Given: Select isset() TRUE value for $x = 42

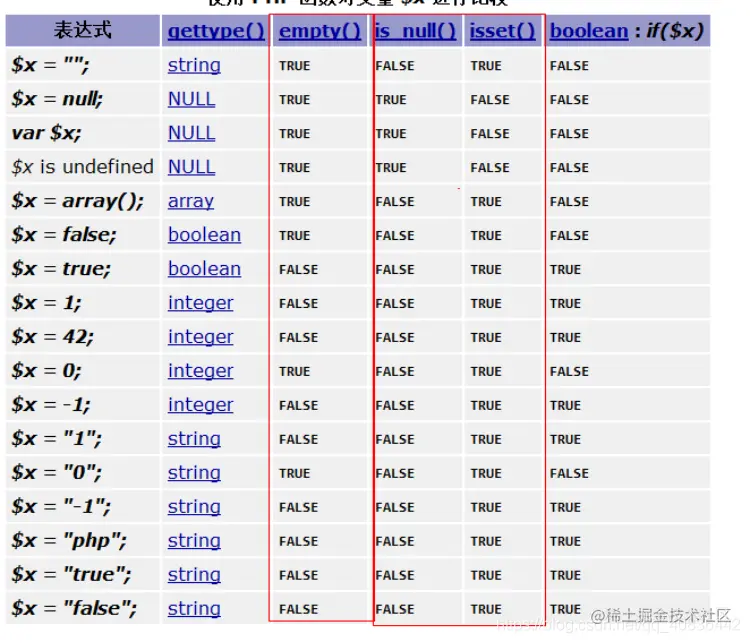Looking at the screenshot, I should (486, 337).
